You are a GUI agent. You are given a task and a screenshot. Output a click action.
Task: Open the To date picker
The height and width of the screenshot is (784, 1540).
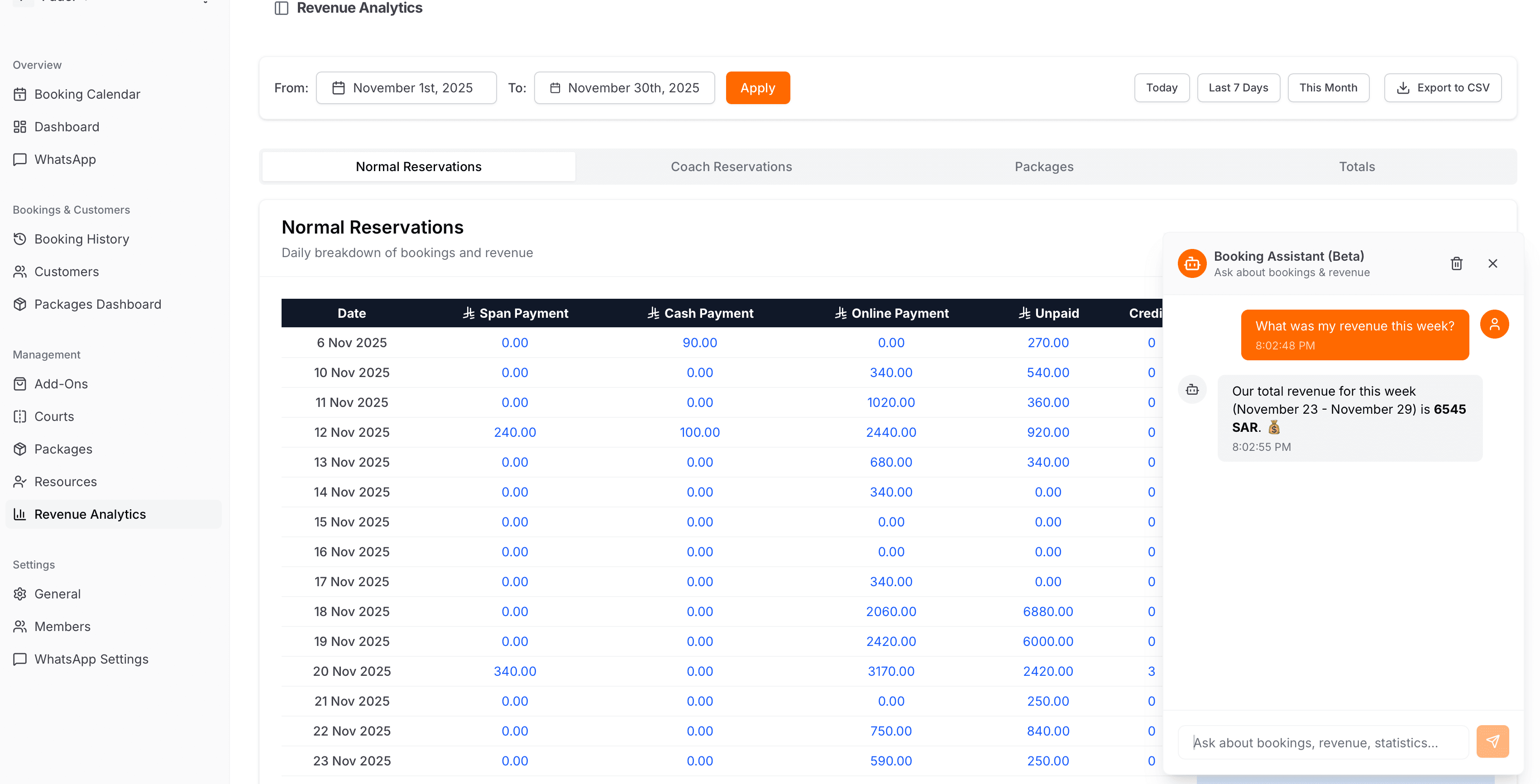click(624, 87)
